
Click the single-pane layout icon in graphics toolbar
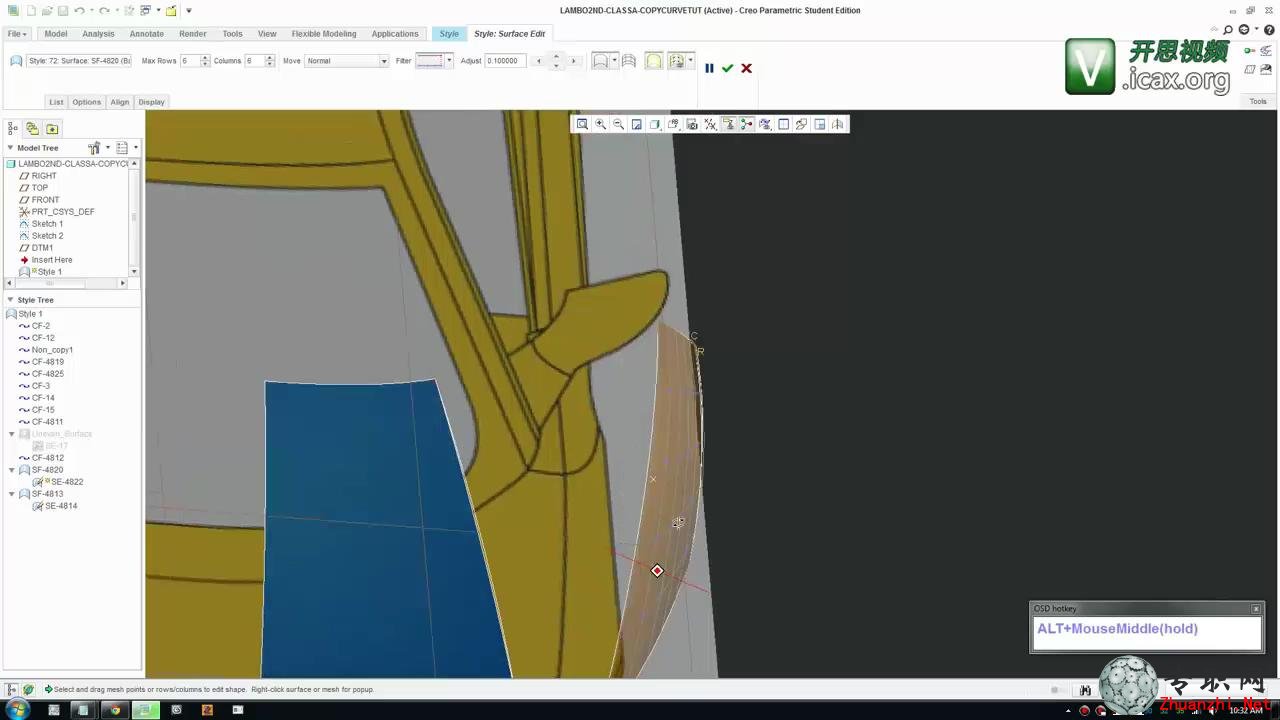pyautogui.click(x=783, y=124)
